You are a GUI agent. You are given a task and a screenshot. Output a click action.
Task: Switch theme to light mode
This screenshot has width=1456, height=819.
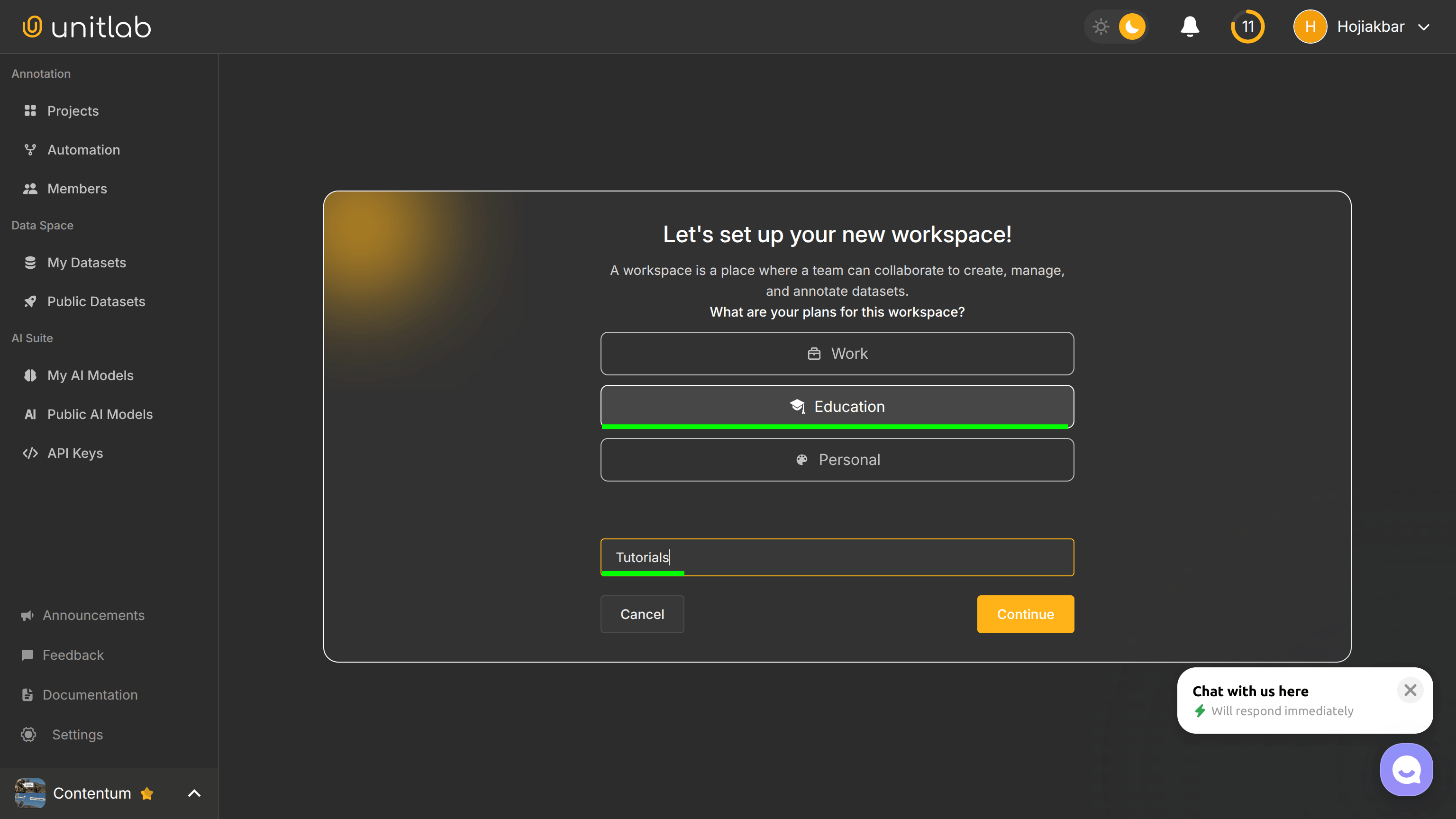click(1100, 26)
